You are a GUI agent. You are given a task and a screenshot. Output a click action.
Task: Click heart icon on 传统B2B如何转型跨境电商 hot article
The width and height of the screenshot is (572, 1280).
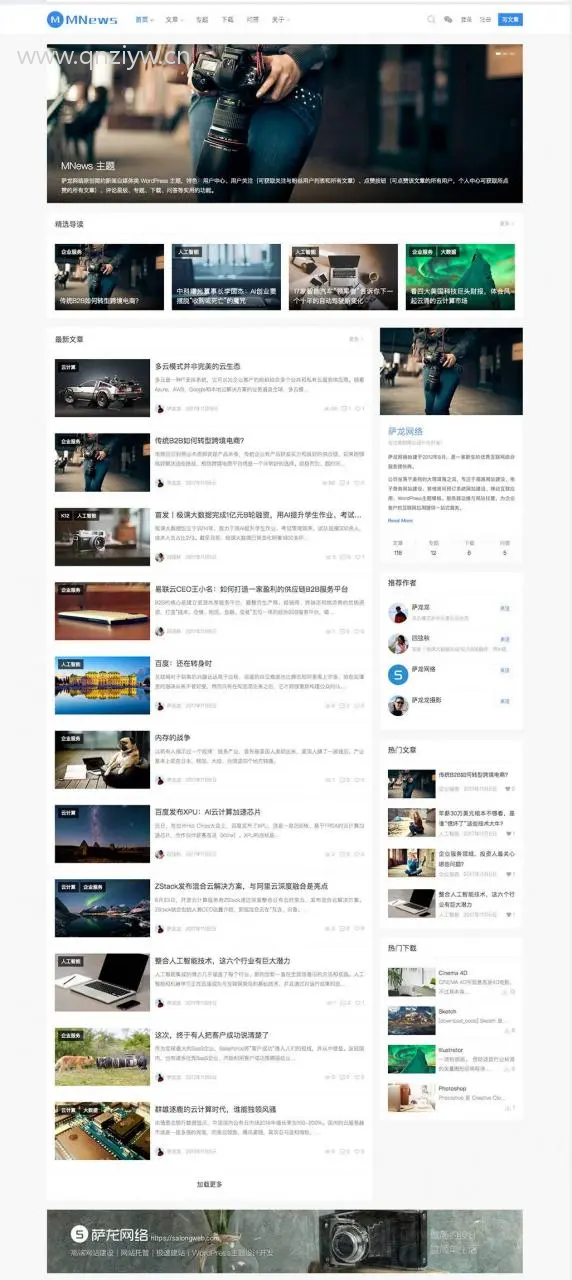coord(508,789)
